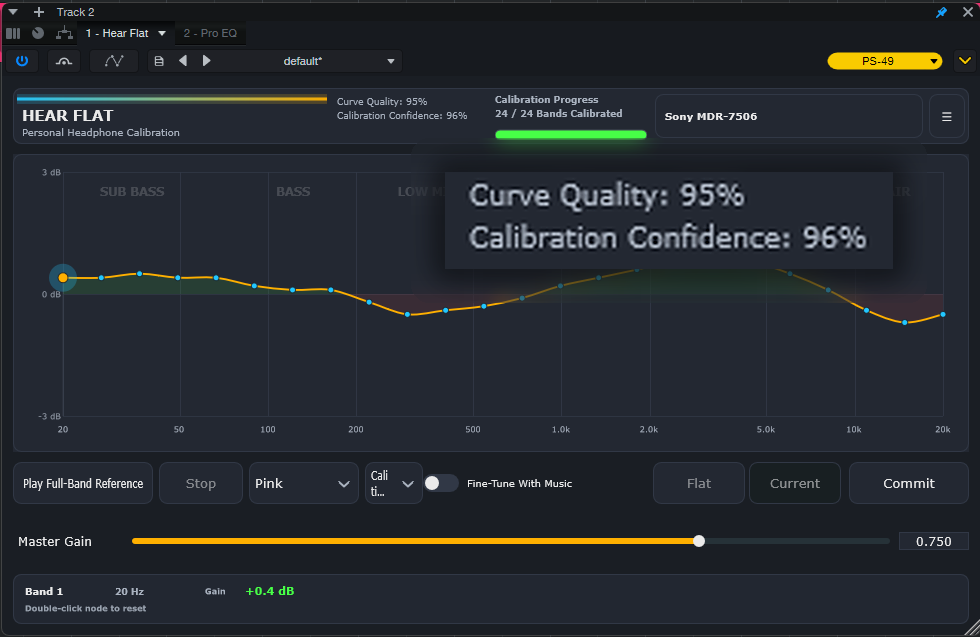This screenshot has width=980, height=637.
Task: Click the Track 2 title text
Action: pos(76,12)
